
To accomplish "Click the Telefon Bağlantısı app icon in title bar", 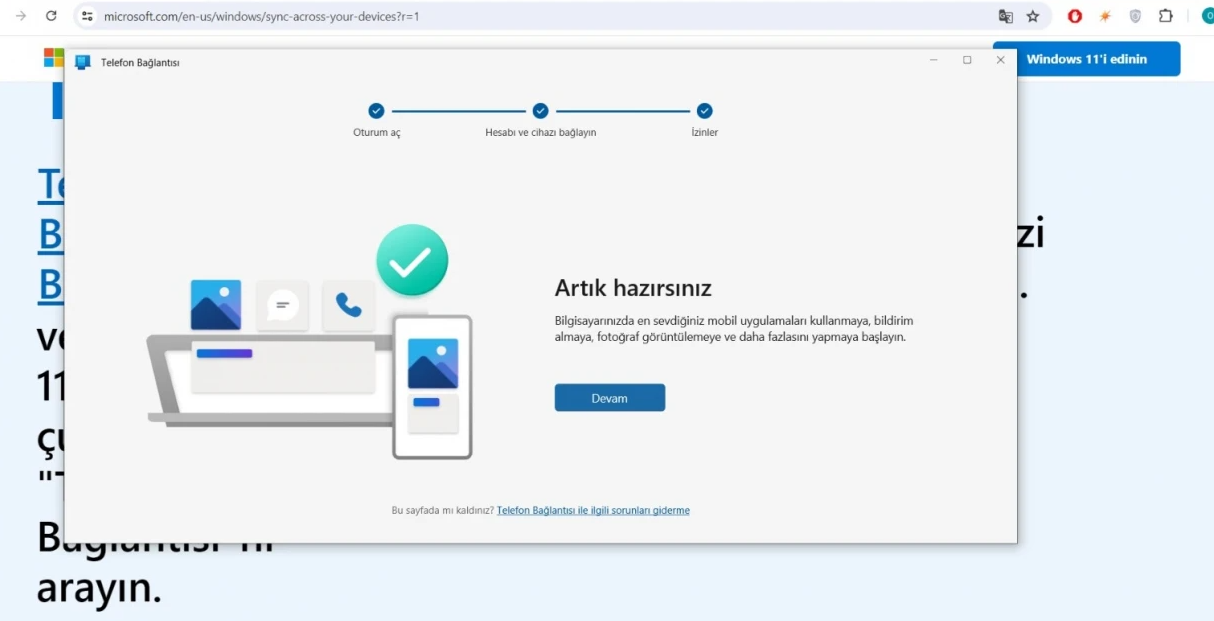I will point(83,62).
